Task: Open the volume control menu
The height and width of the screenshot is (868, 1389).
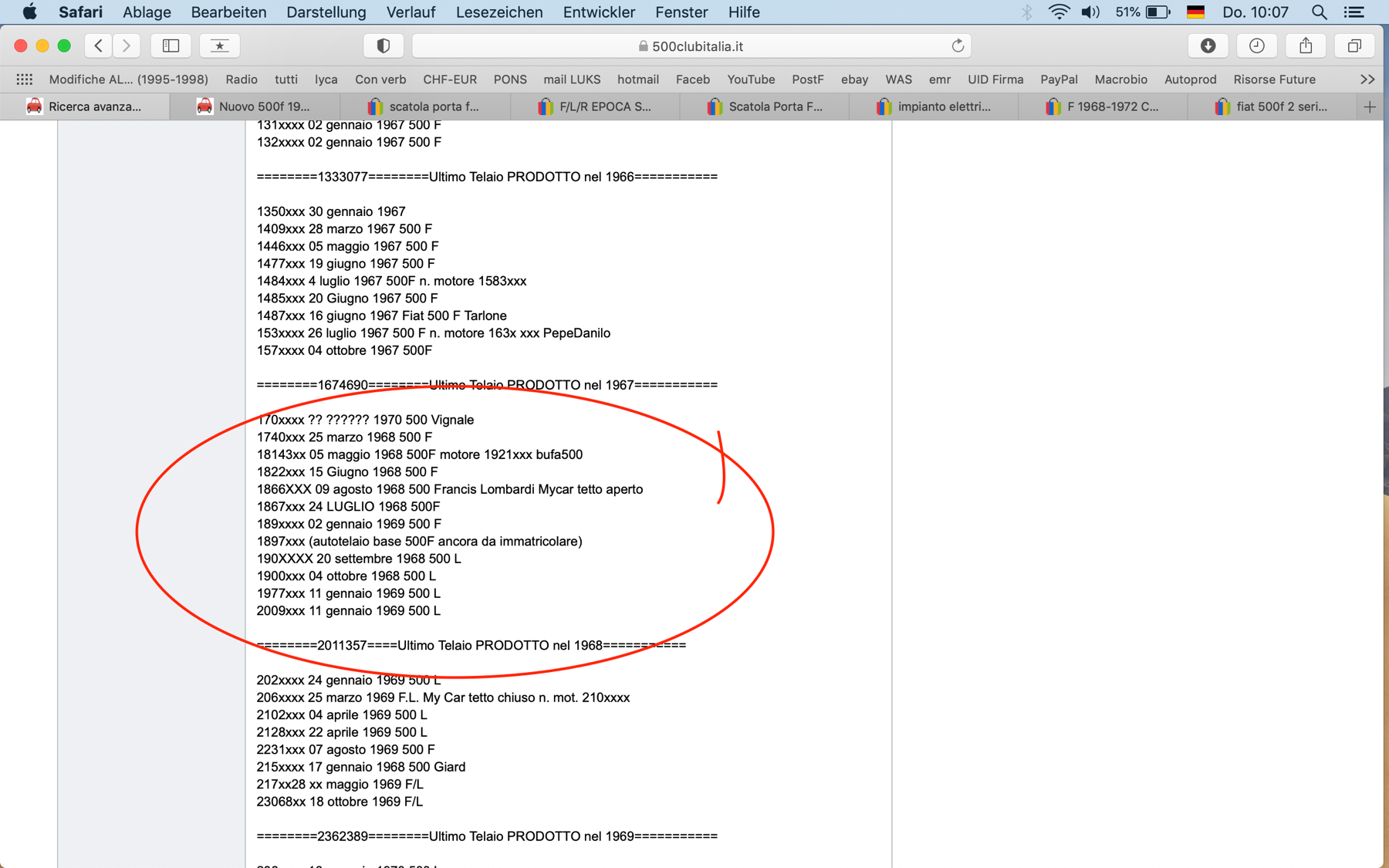Action: (x=1090, y=12)
